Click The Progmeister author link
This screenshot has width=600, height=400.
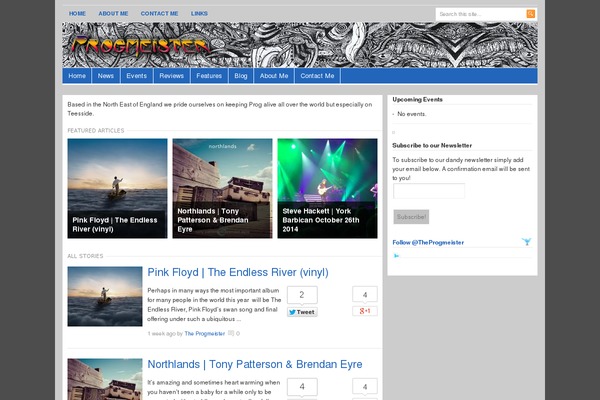point(205,333)
